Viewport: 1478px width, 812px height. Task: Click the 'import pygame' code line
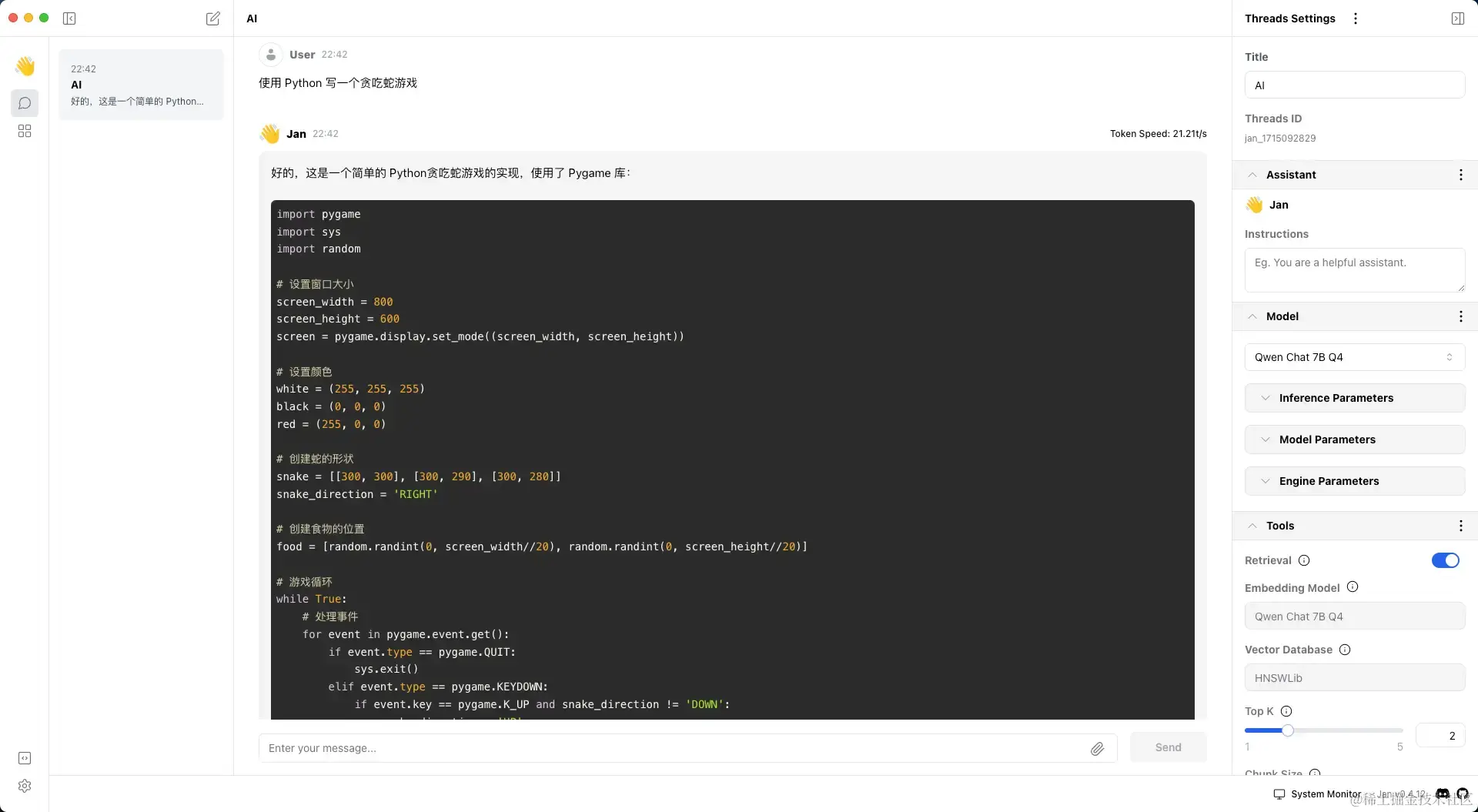[319, 214]
